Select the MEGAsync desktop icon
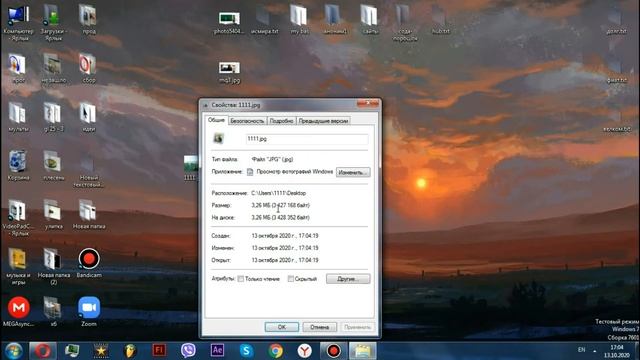 tap(18, 308)
